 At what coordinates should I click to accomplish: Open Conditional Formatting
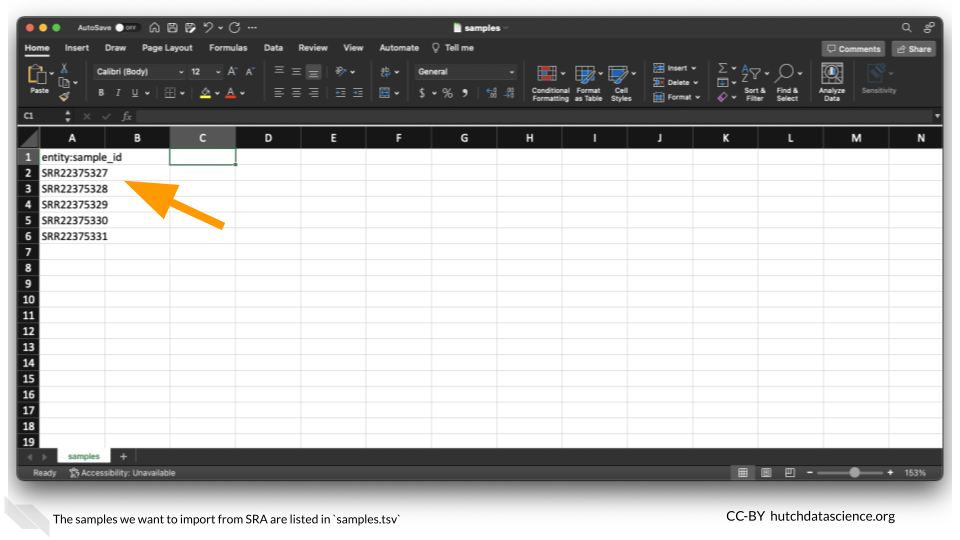[x=550, y=83]
